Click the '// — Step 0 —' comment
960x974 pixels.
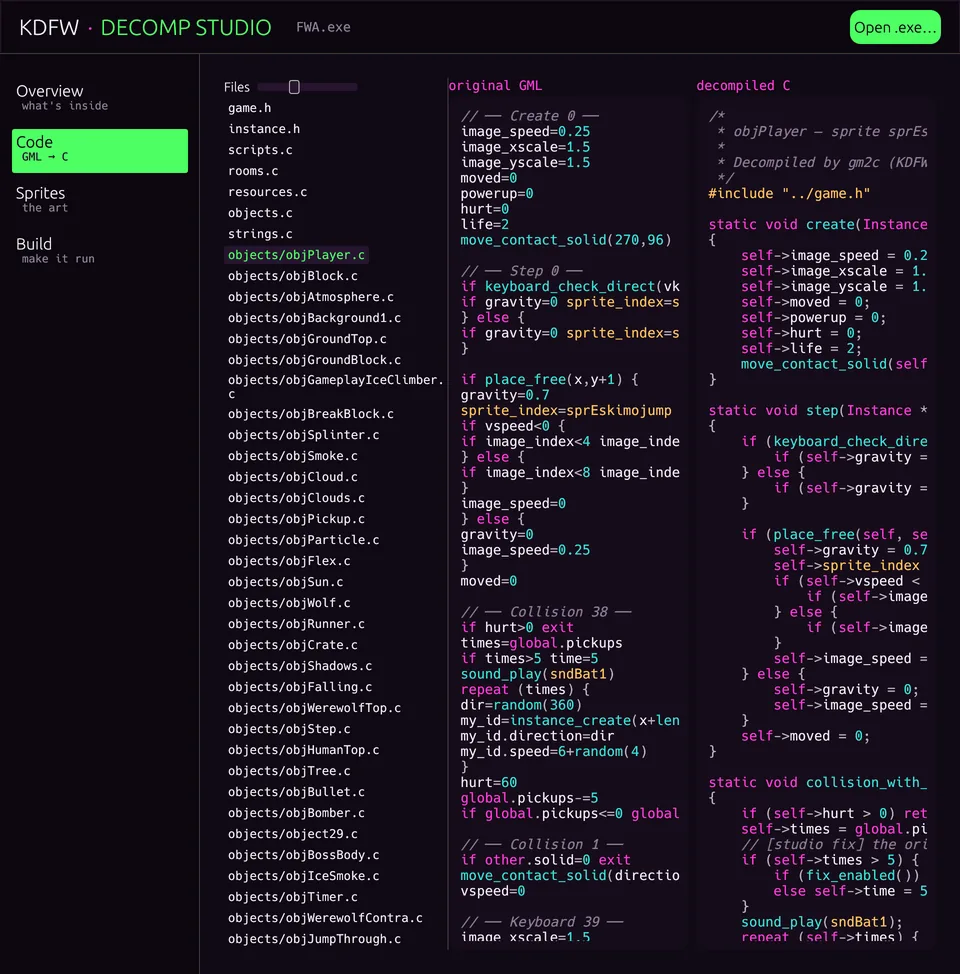coord(521,271)
